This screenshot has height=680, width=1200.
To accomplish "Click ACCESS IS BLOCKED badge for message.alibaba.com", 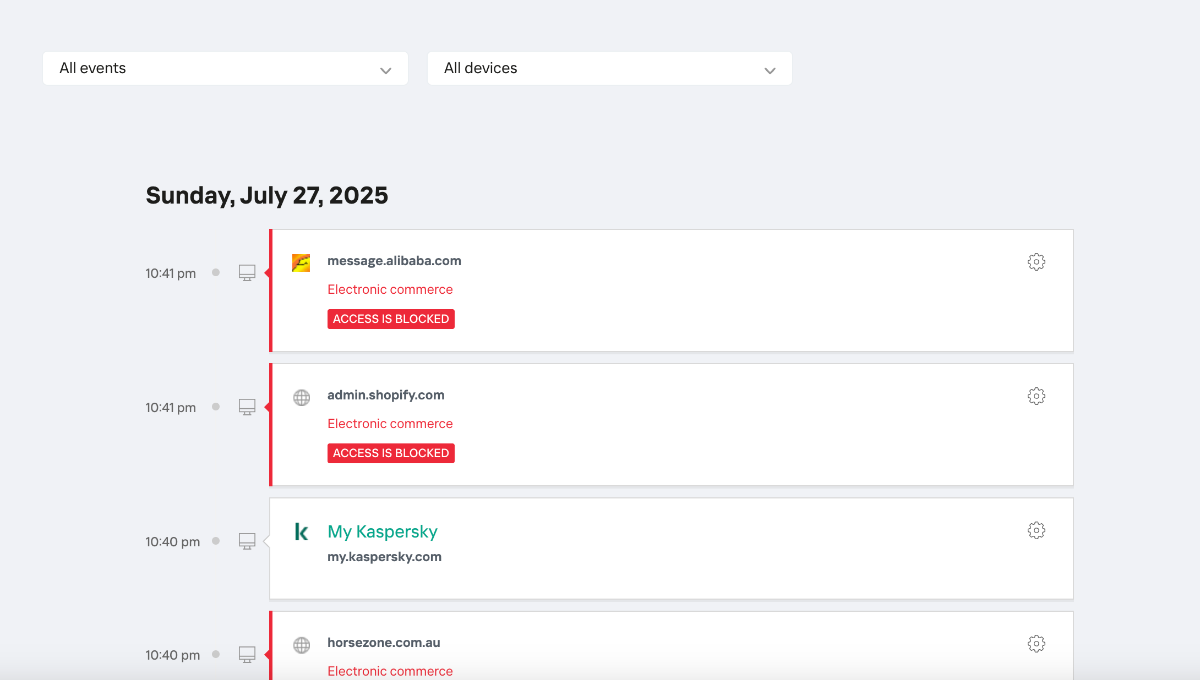I will [x=391, y=319].
